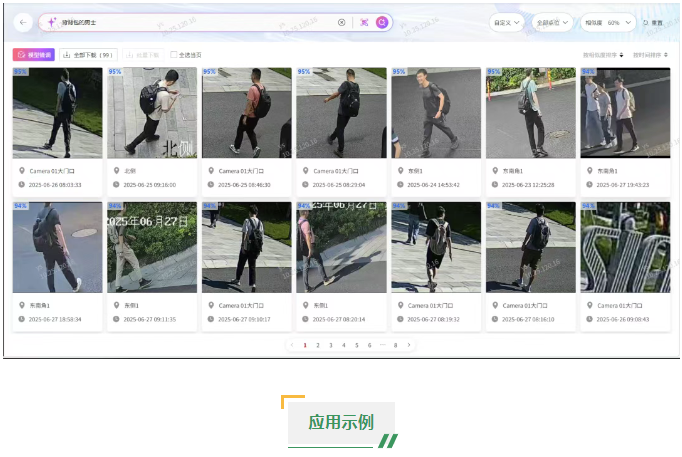Open thumbnail dated 2025-06-27 09:11:35
The image size is (682, 457).
[x=152, y=247]
